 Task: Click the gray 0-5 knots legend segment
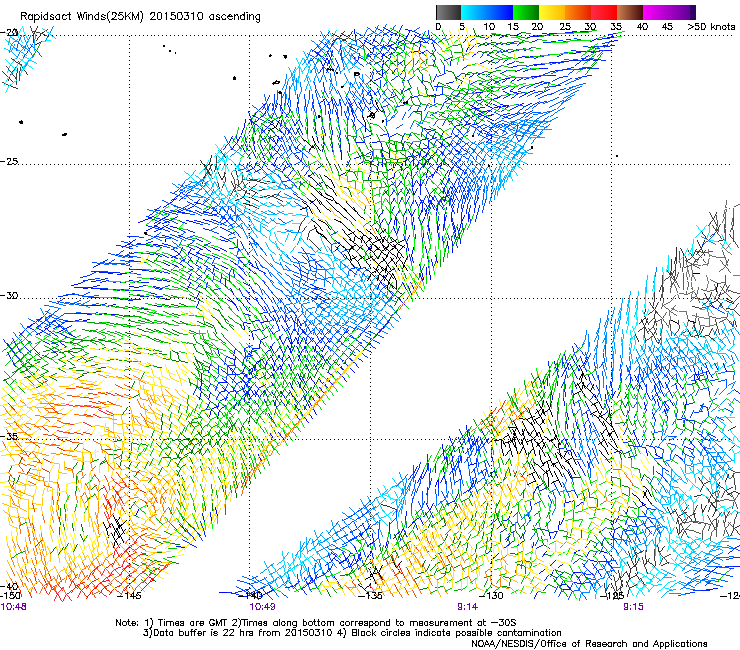(448, 12)
